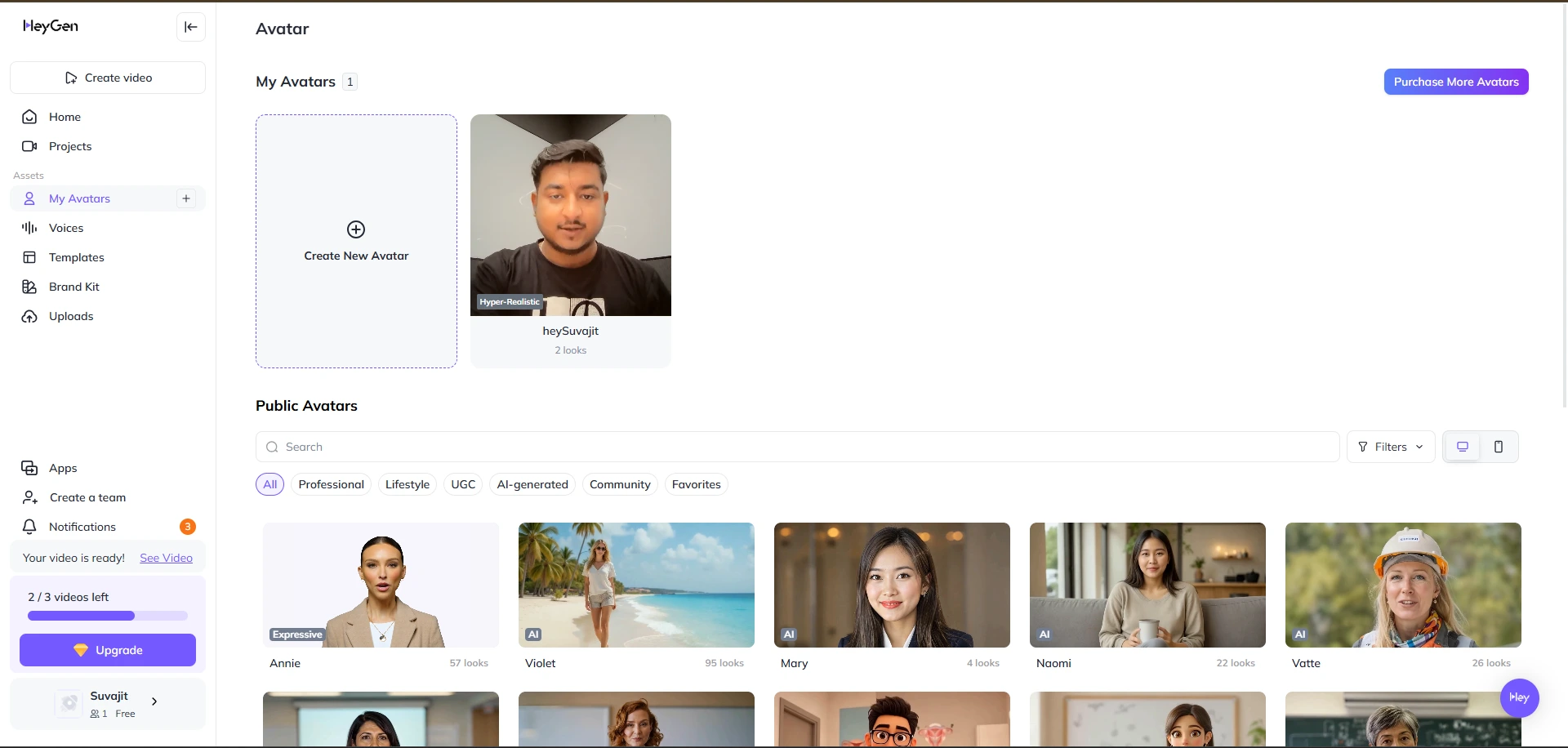Open Brand Kit in the sidebar
Screen dimensions: 1568x748
coord(108,287)
